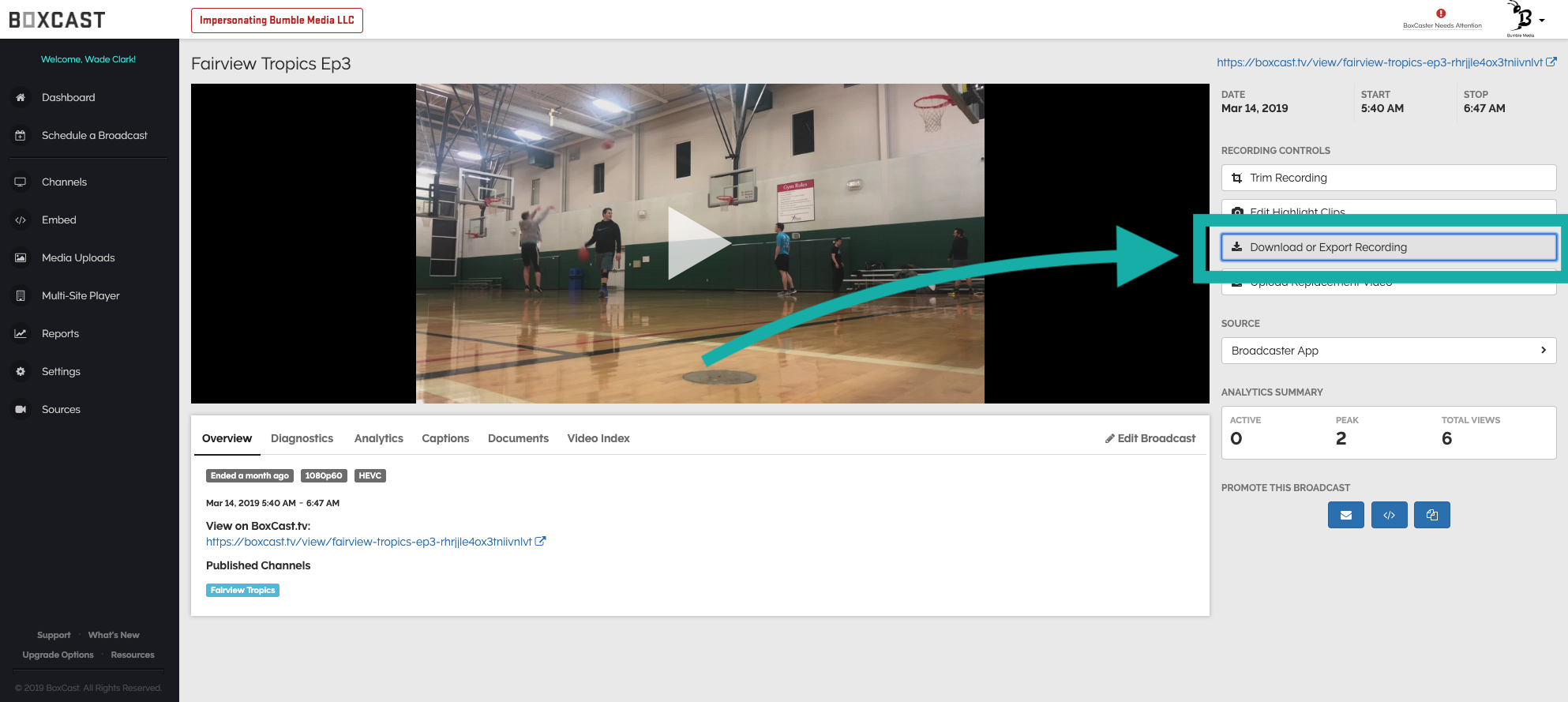
Task: Switch to the Diagnostics tab
Action: point(302,438)
